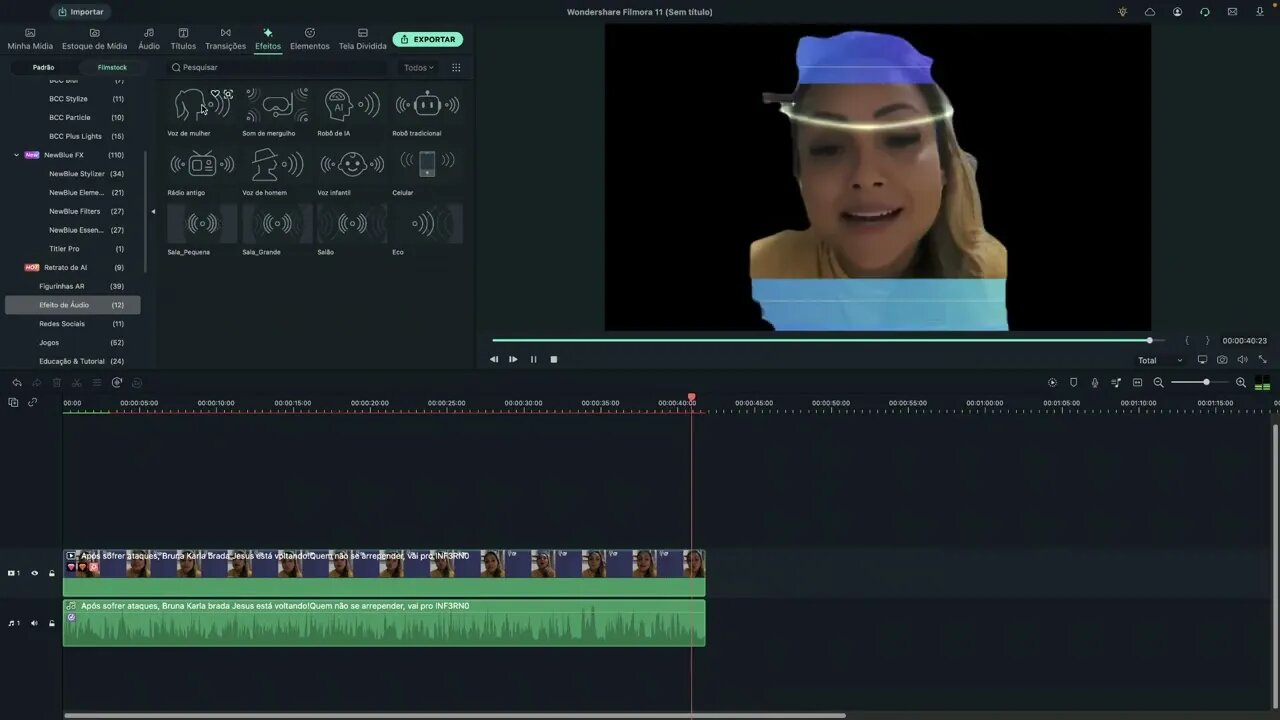This screenshot has width=1280, height=720.
Task: Pause the preview playback
Action: tap(533, 359)
